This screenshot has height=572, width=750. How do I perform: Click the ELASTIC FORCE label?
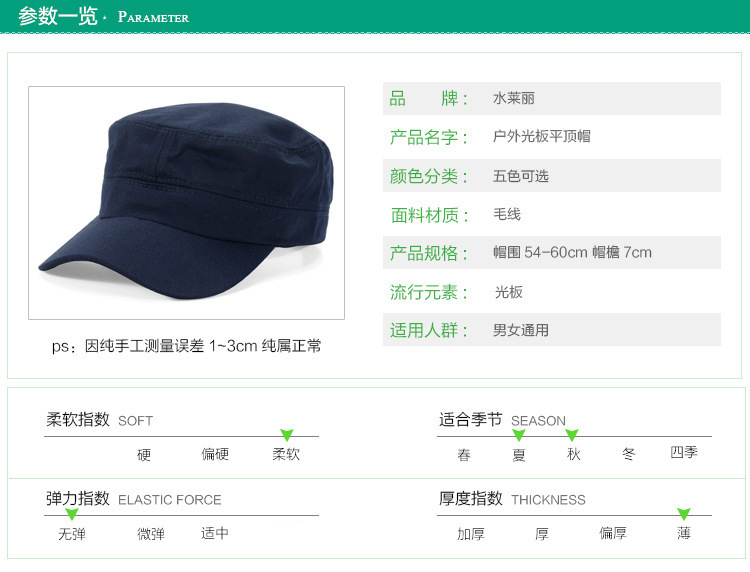[x=170, y=500]
